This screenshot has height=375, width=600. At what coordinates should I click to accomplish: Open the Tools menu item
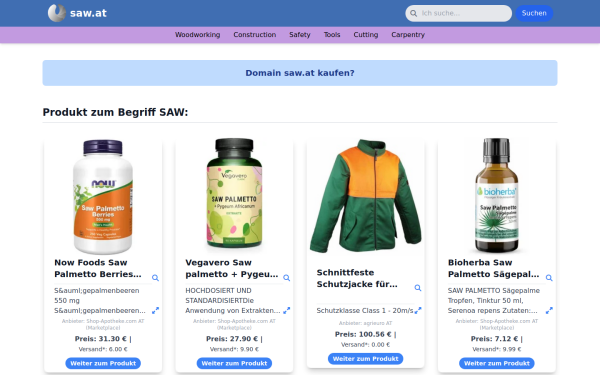click(332, 35)
